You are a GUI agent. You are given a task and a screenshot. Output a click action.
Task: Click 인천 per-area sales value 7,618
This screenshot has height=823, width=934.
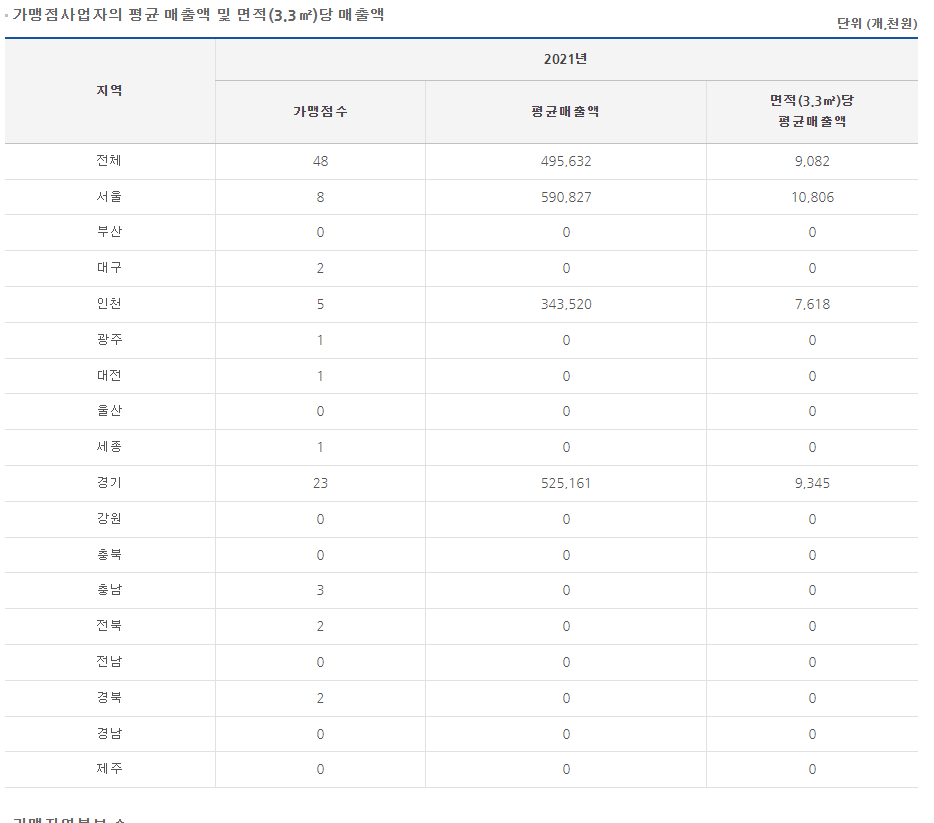tap(811, 304)
